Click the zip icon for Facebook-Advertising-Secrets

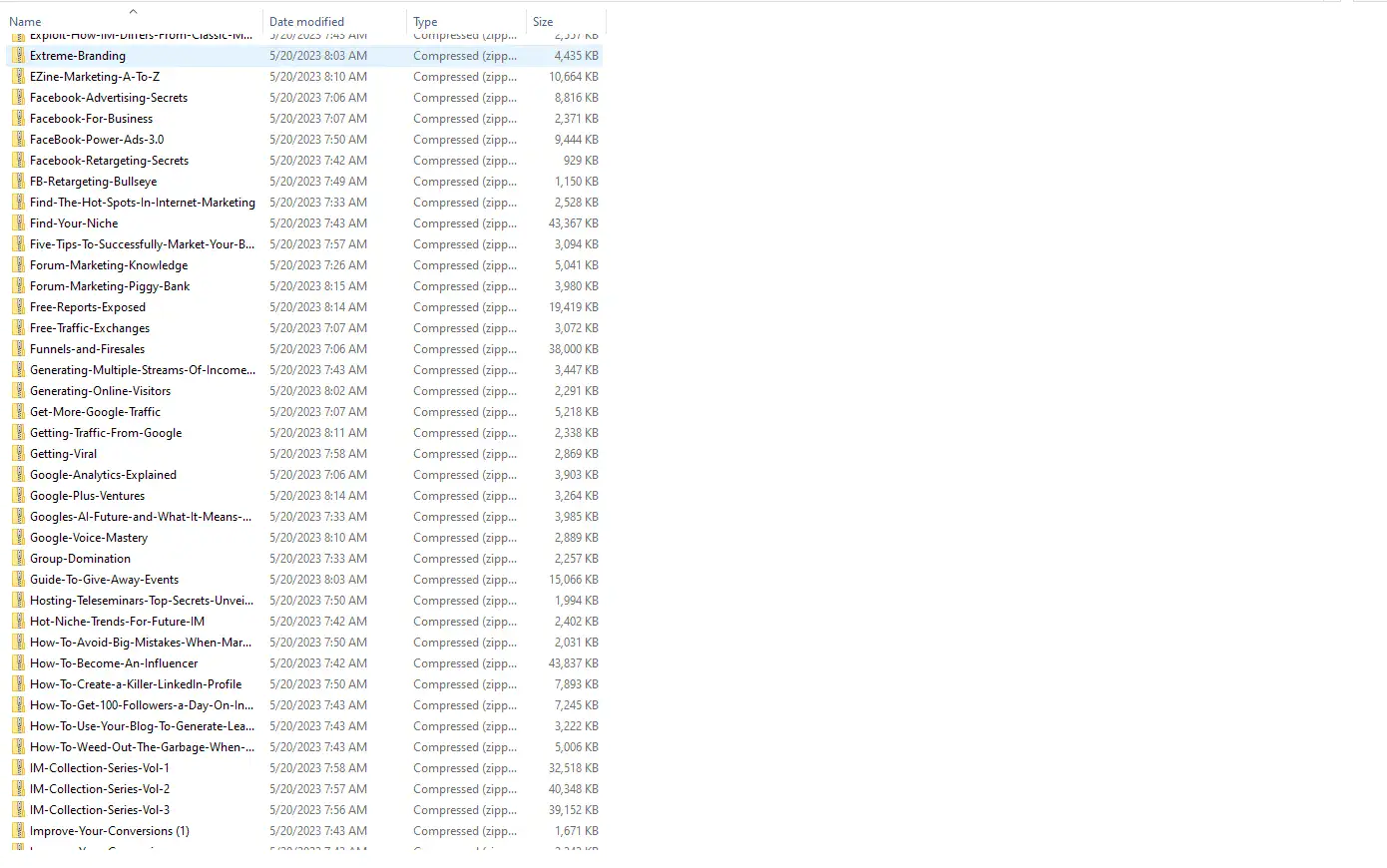tap(18, 98)
